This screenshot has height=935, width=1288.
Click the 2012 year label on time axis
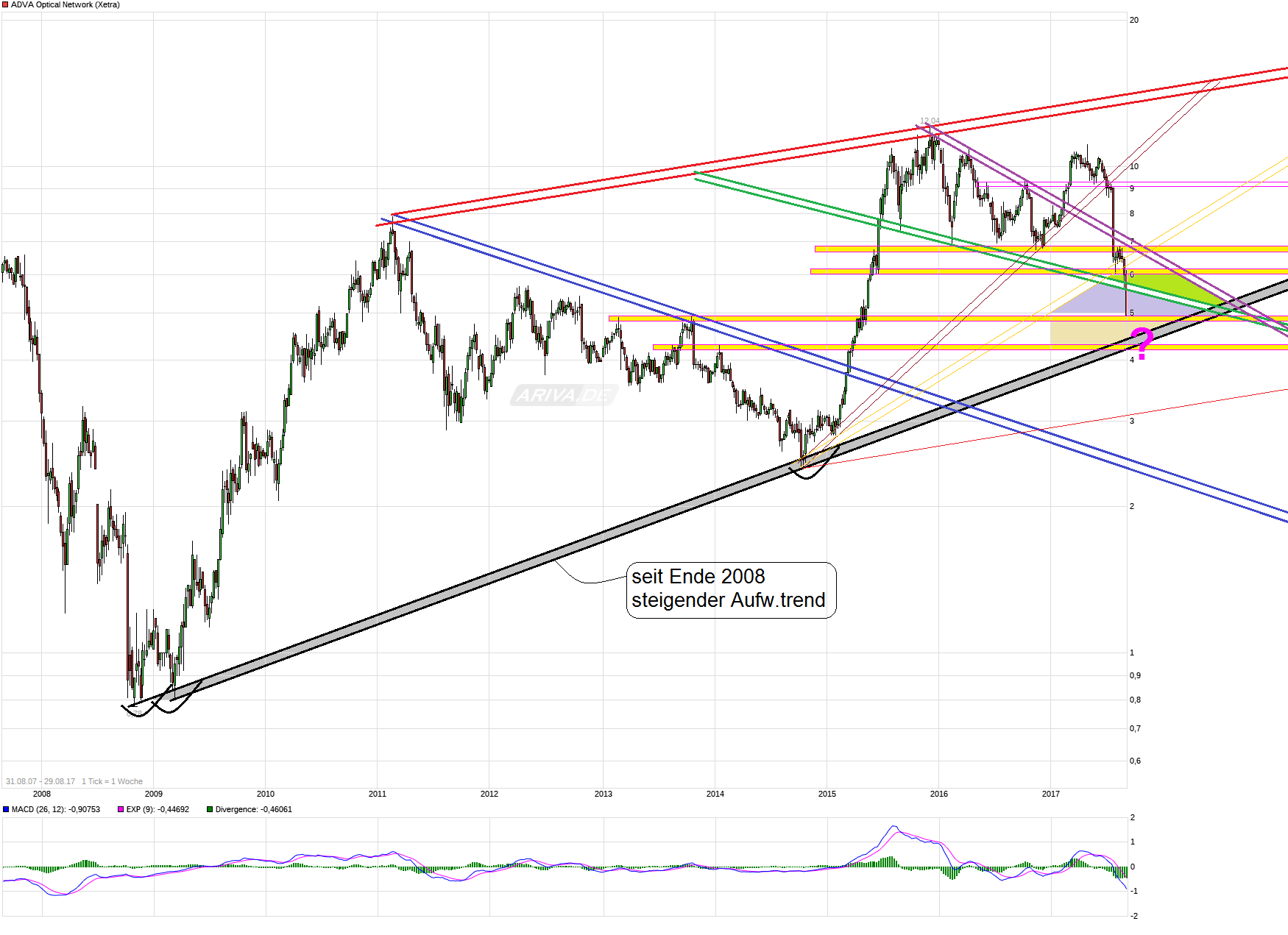(x=489, y=794)
